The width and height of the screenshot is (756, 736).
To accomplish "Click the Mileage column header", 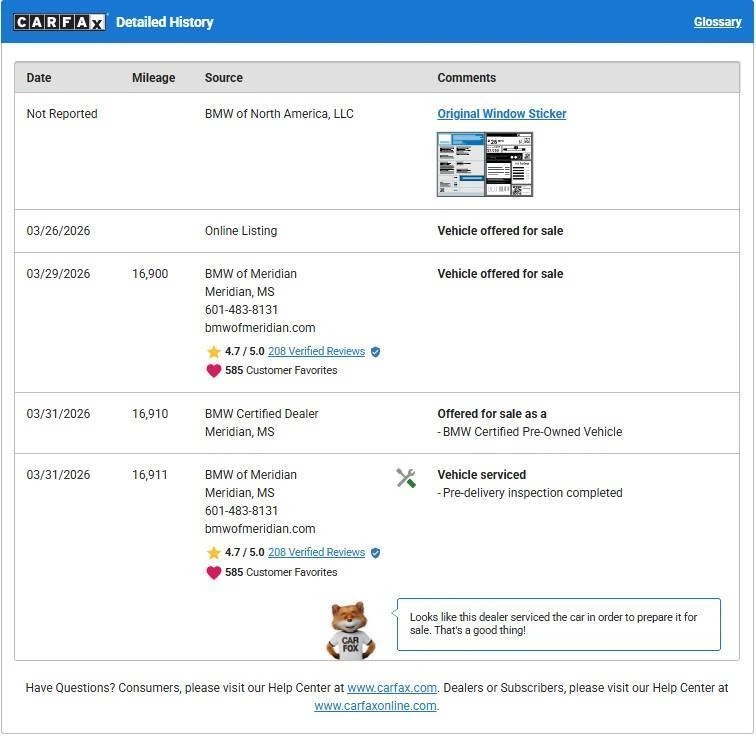I will 153,78.
